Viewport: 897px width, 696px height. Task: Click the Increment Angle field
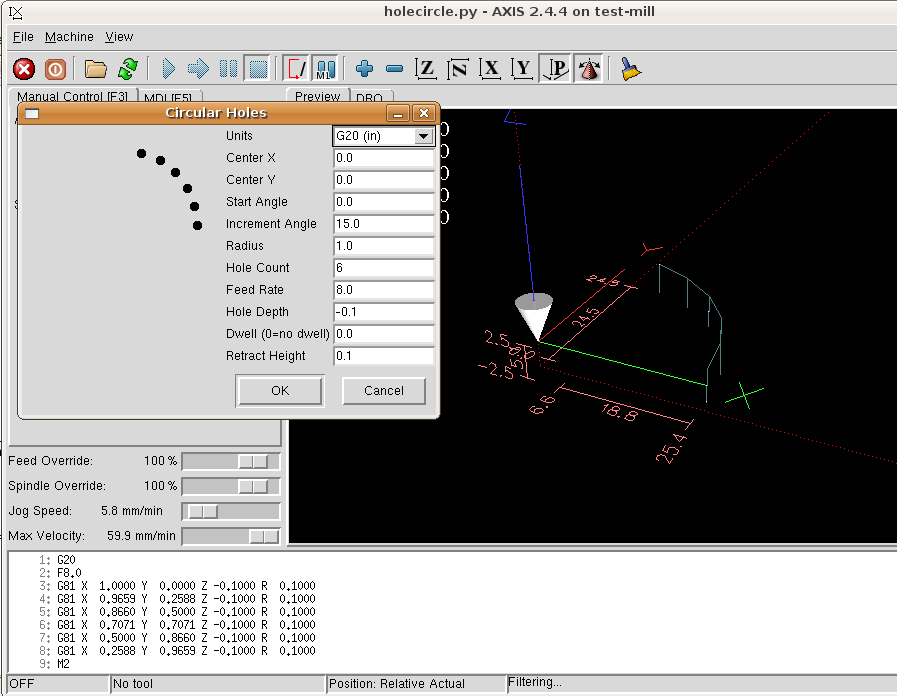383,224
